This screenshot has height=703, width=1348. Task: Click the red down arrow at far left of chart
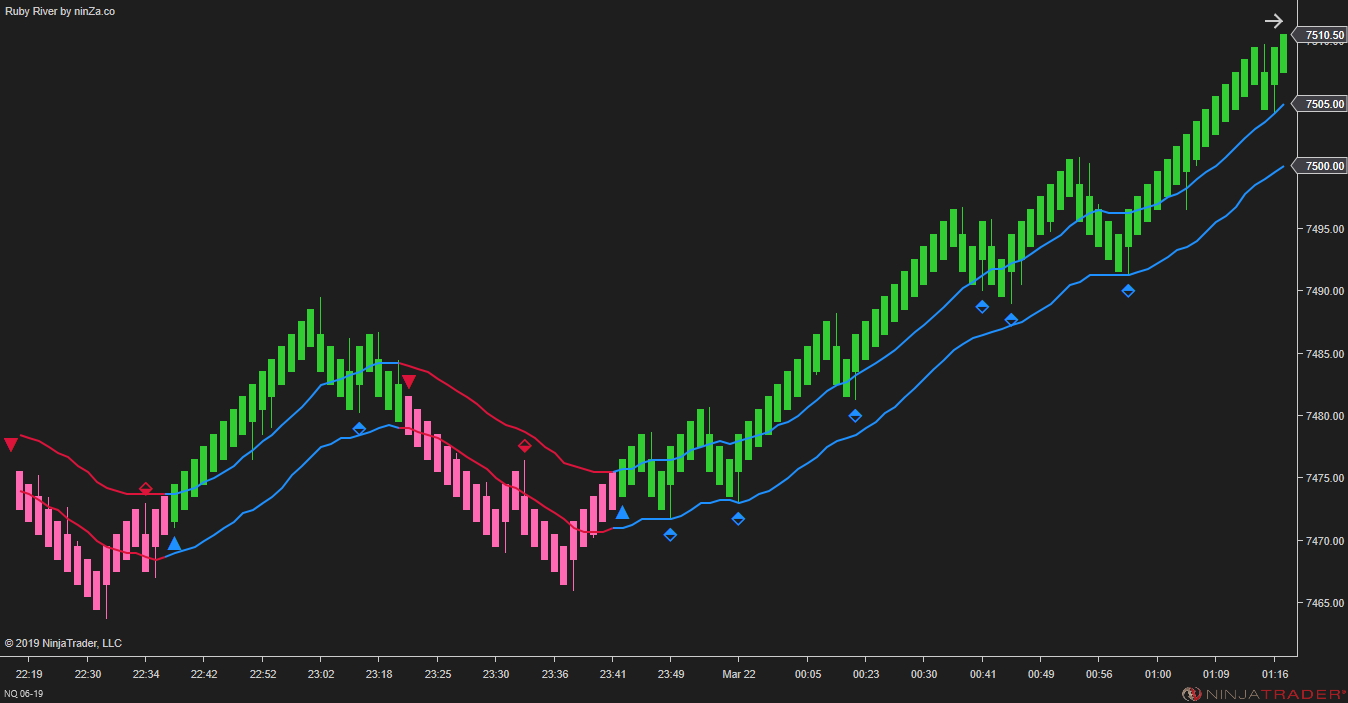tap(10, 444)
